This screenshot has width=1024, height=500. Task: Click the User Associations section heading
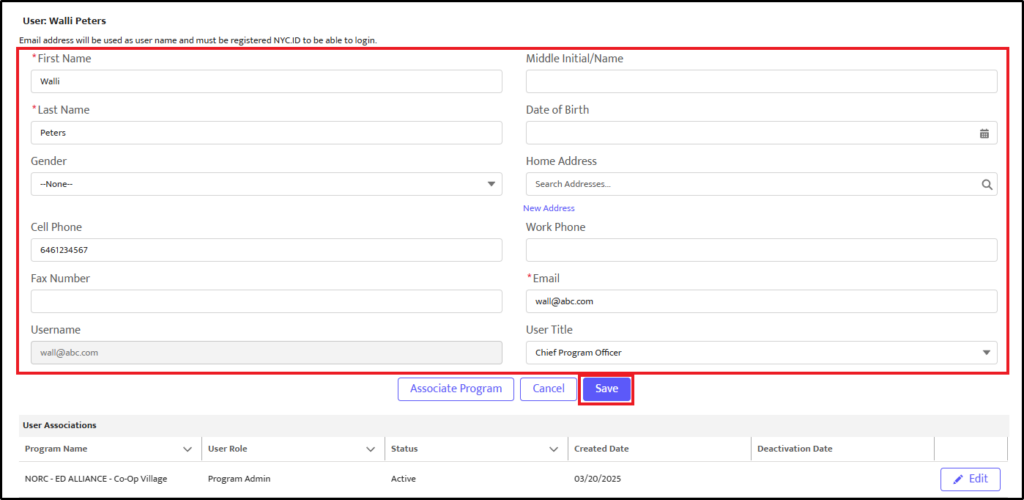coord(59,425)
